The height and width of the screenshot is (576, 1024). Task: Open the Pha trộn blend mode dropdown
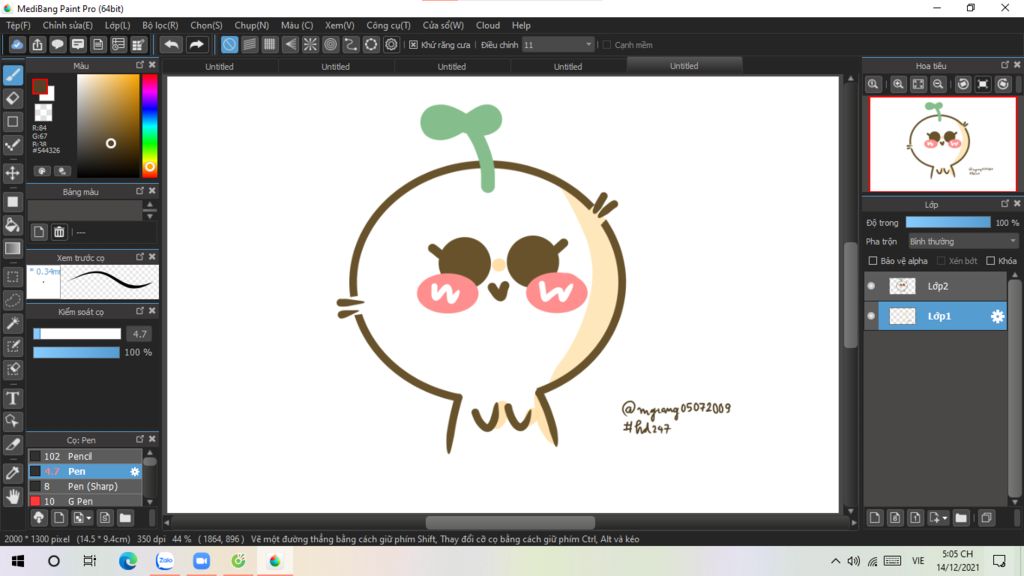coord(963,242)
